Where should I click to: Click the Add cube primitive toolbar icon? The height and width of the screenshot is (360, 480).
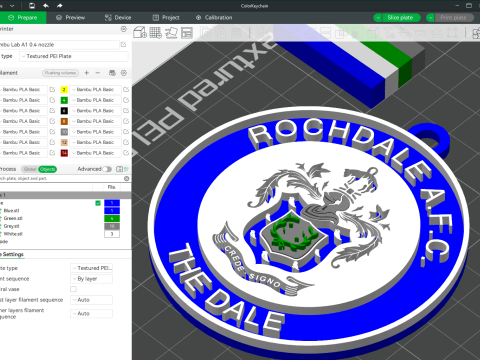click(x=140, y=33)
